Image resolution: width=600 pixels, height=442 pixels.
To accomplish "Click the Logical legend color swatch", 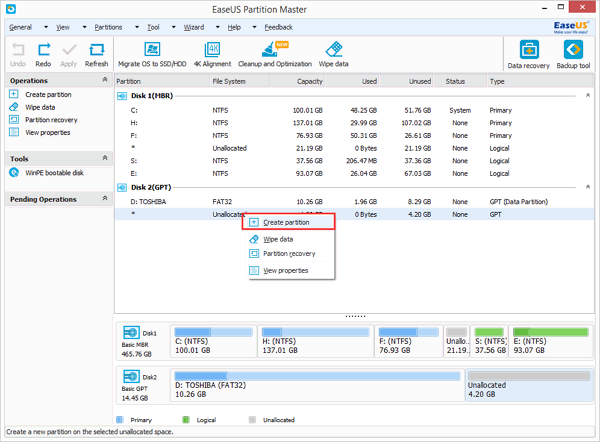I will pos(186,420).
